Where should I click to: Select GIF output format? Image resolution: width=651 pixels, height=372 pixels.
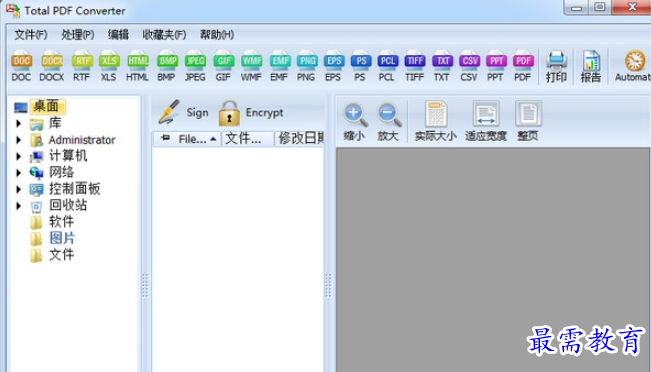coord(223,66)
